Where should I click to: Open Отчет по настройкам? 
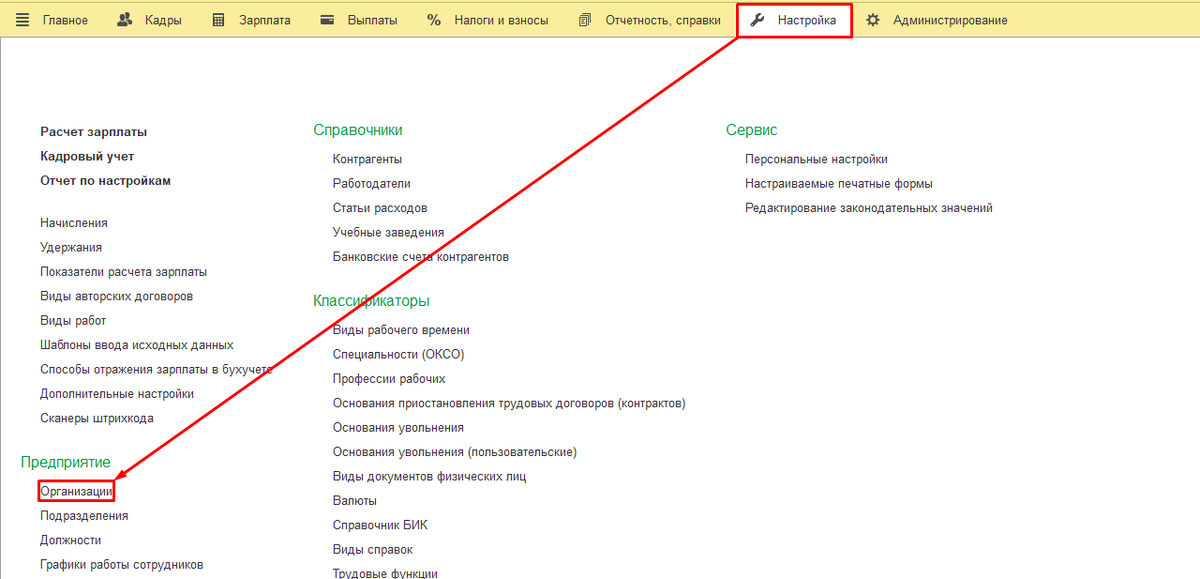tap(106, 181)
